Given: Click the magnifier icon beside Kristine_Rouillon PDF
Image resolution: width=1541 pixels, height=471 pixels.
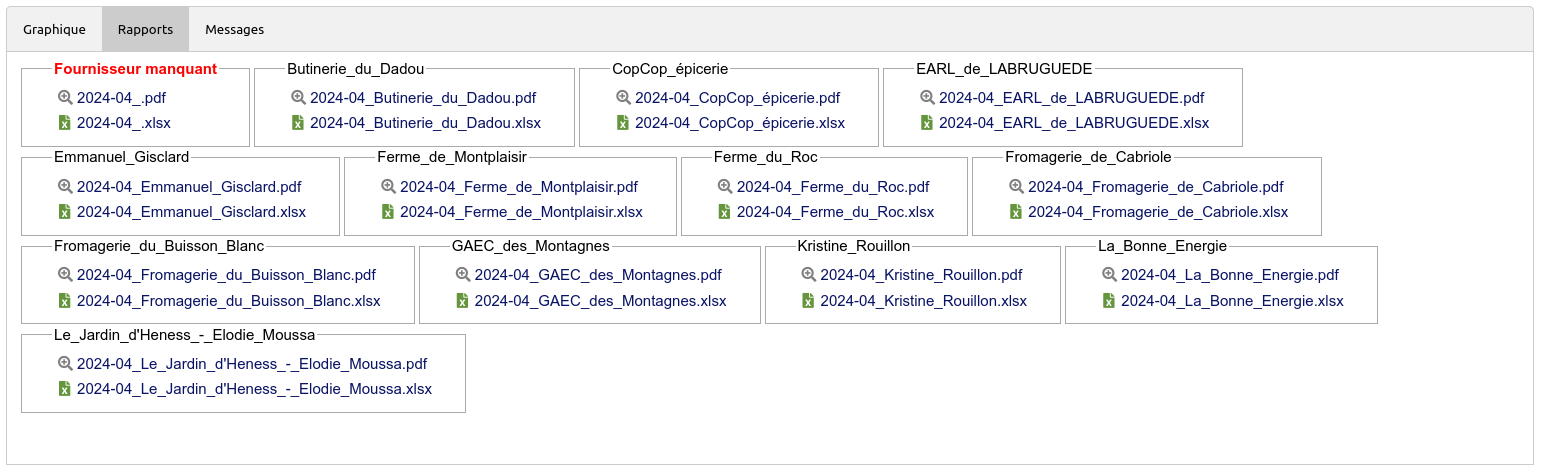Looking at the screenshot, I should coord(808,275).
